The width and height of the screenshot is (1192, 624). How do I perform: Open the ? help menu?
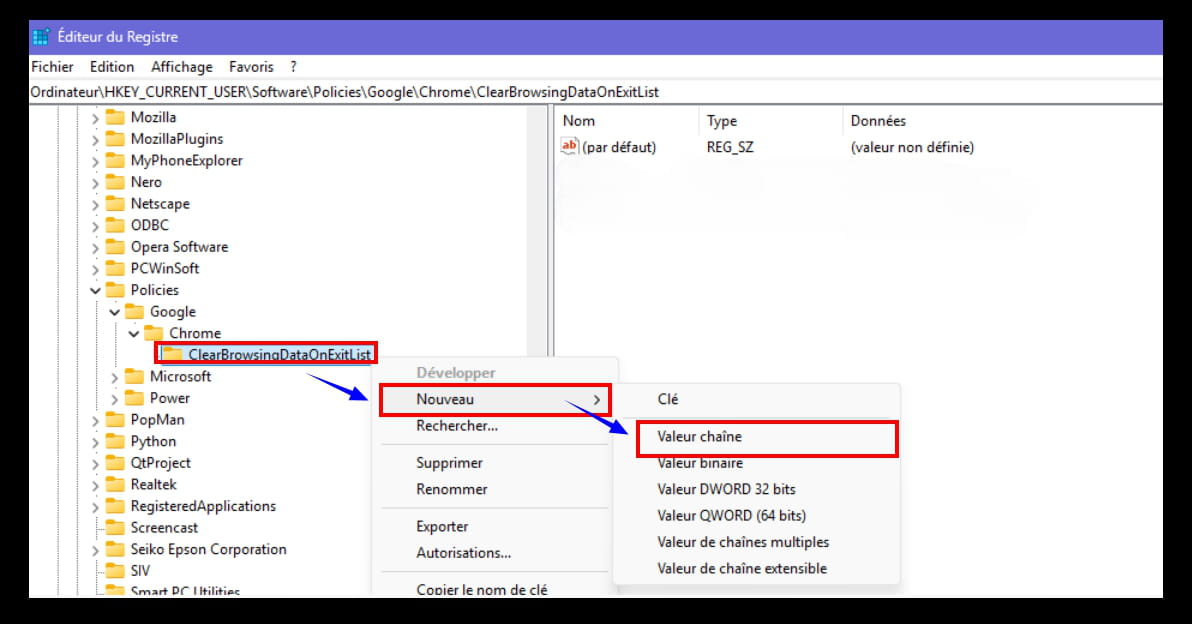[x=293, y=67]
